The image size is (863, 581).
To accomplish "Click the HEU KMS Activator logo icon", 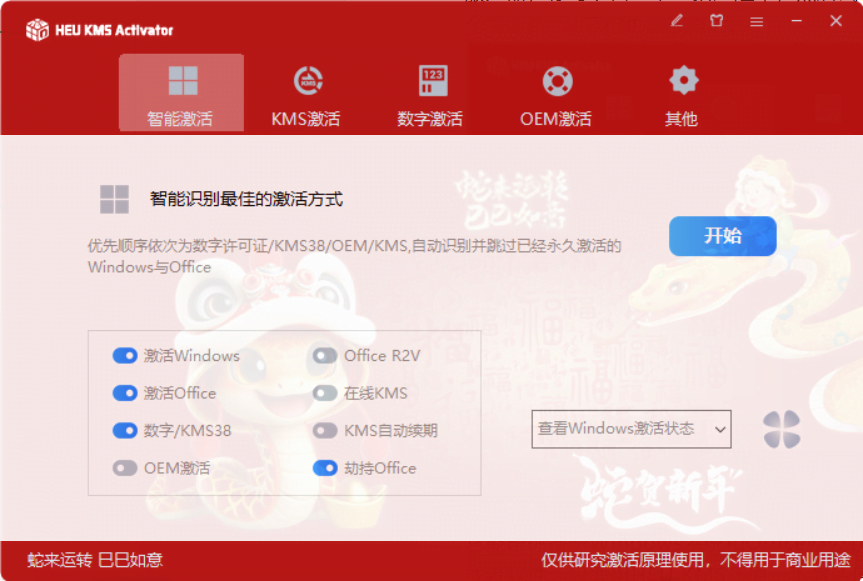I will [37, 30].
